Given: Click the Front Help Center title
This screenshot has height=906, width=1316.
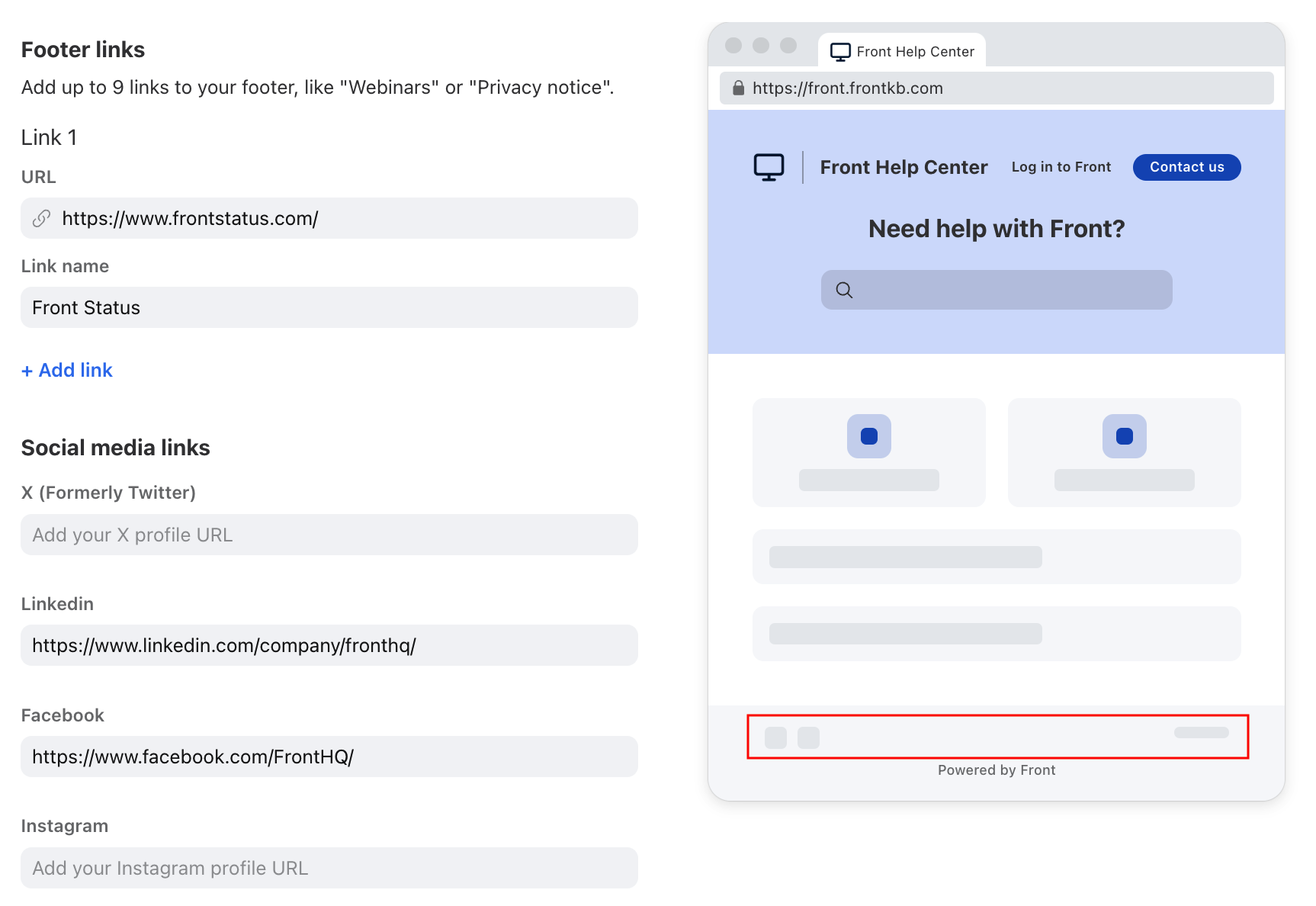Looking at the screenshot, I should click(904, 167).
